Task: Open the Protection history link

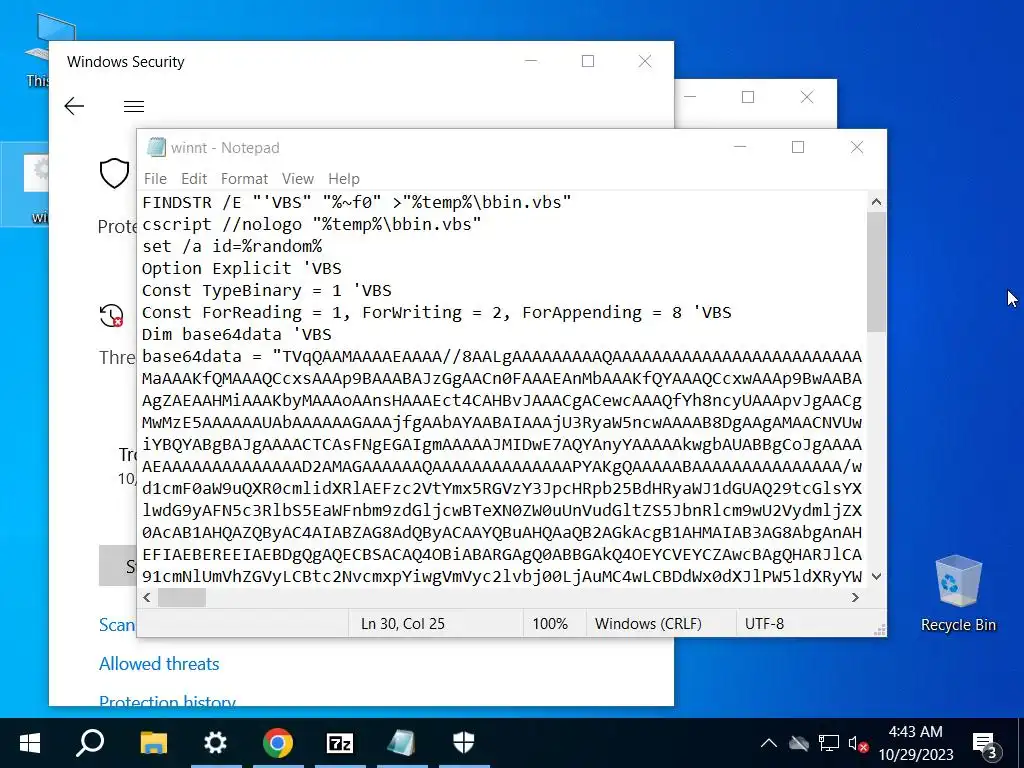Action: pyautogui.click(x=167, y=701)
